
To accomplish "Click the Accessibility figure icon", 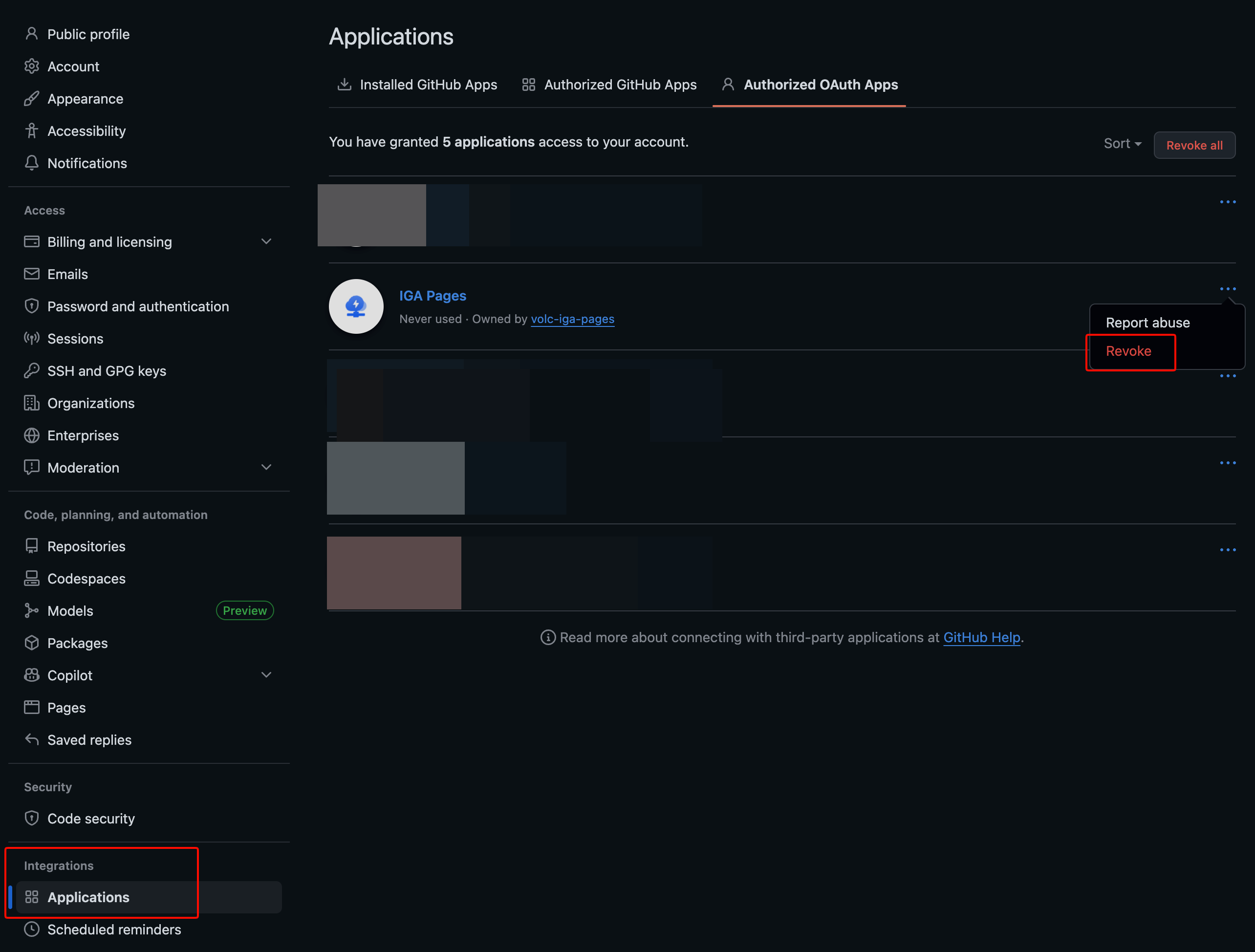I will point(32,131).
